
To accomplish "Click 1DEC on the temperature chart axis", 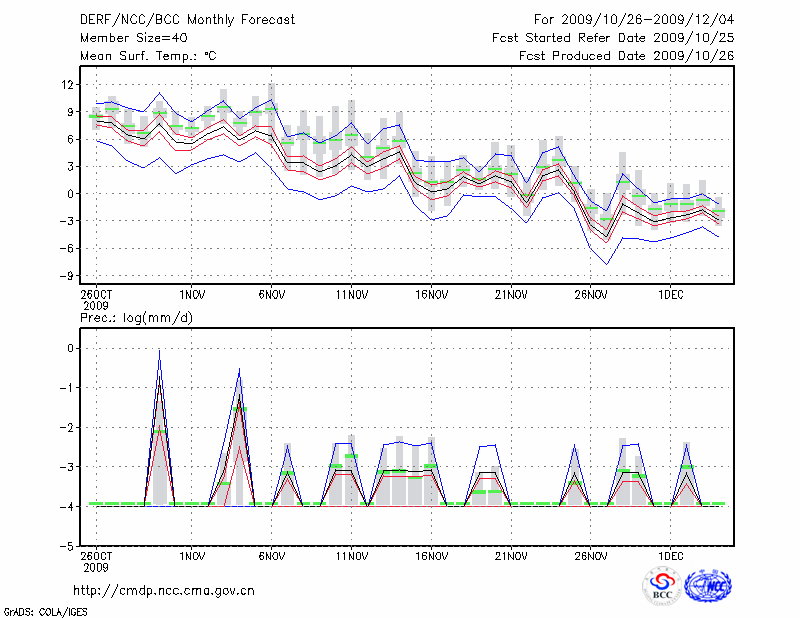I will pyautogui.click(x=671, y=295).
